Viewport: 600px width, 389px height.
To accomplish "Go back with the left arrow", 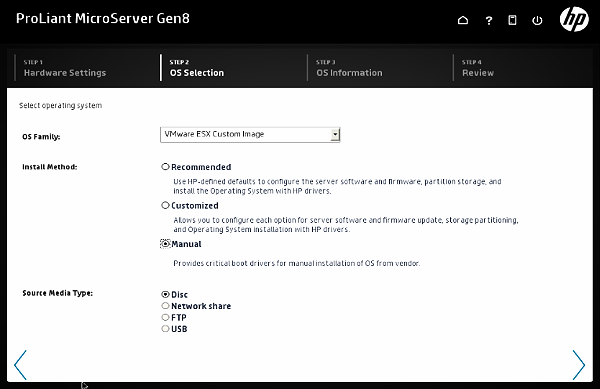I will click(x=20, y=365).
